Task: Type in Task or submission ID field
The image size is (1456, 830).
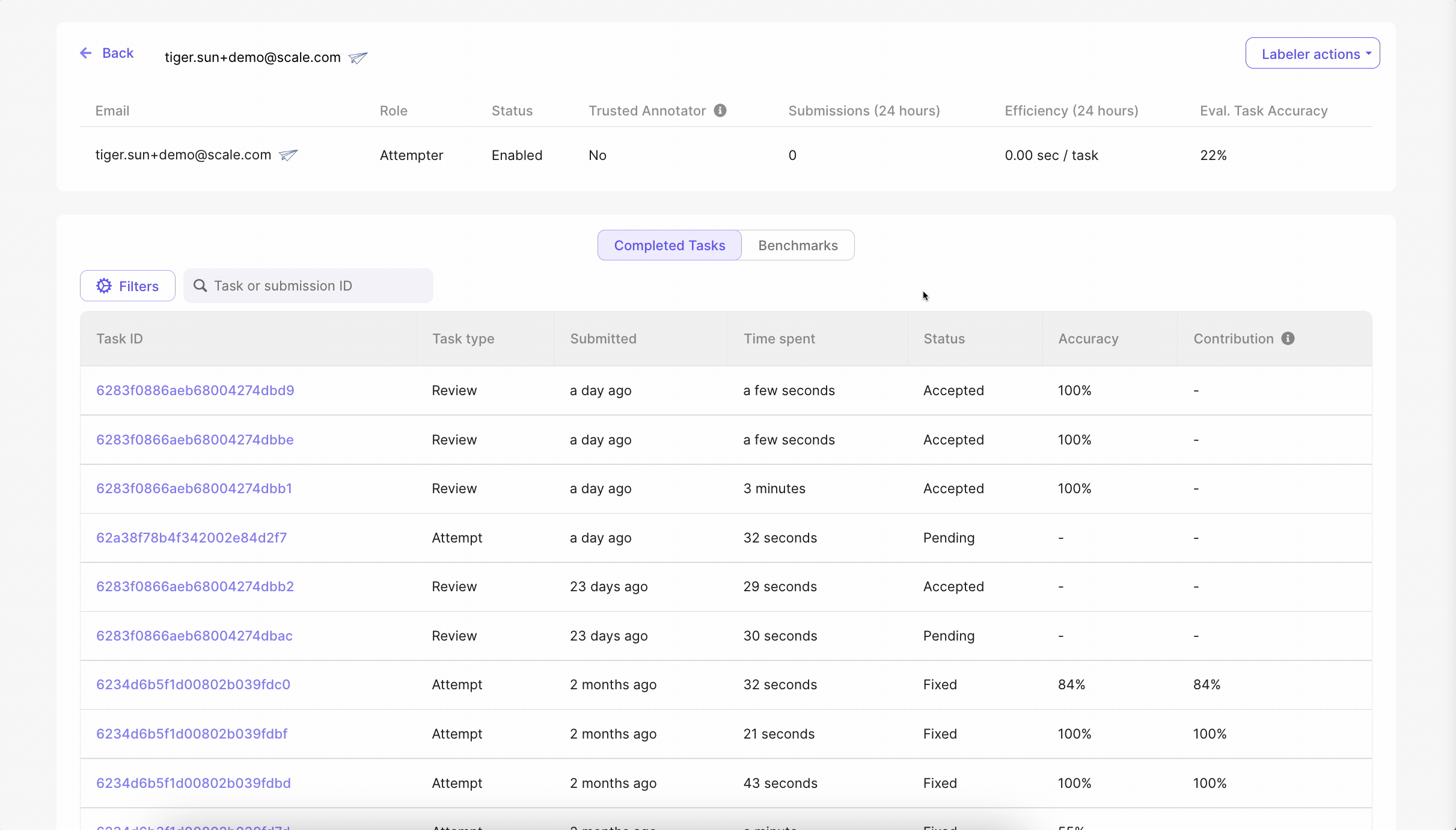Action: tap(319, 286)
